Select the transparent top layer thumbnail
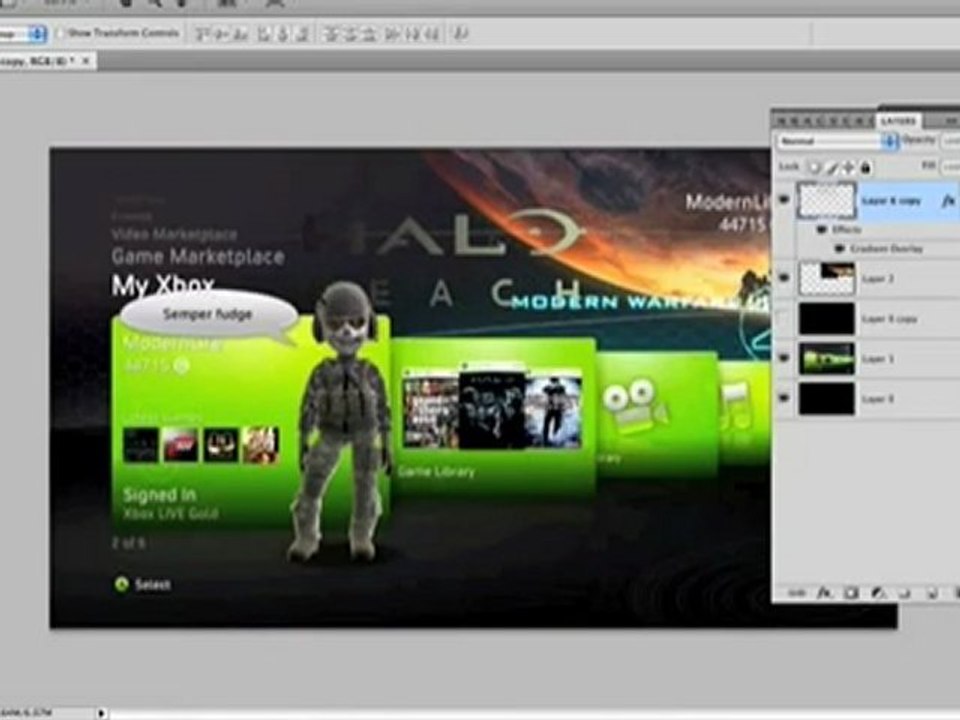 click(827, 200)
